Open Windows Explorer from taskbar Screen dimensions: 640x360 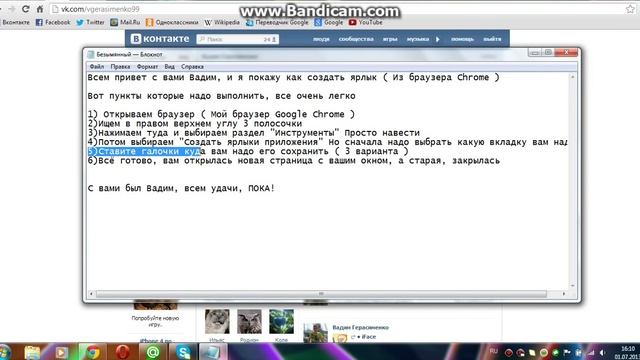tap(32, 352)
